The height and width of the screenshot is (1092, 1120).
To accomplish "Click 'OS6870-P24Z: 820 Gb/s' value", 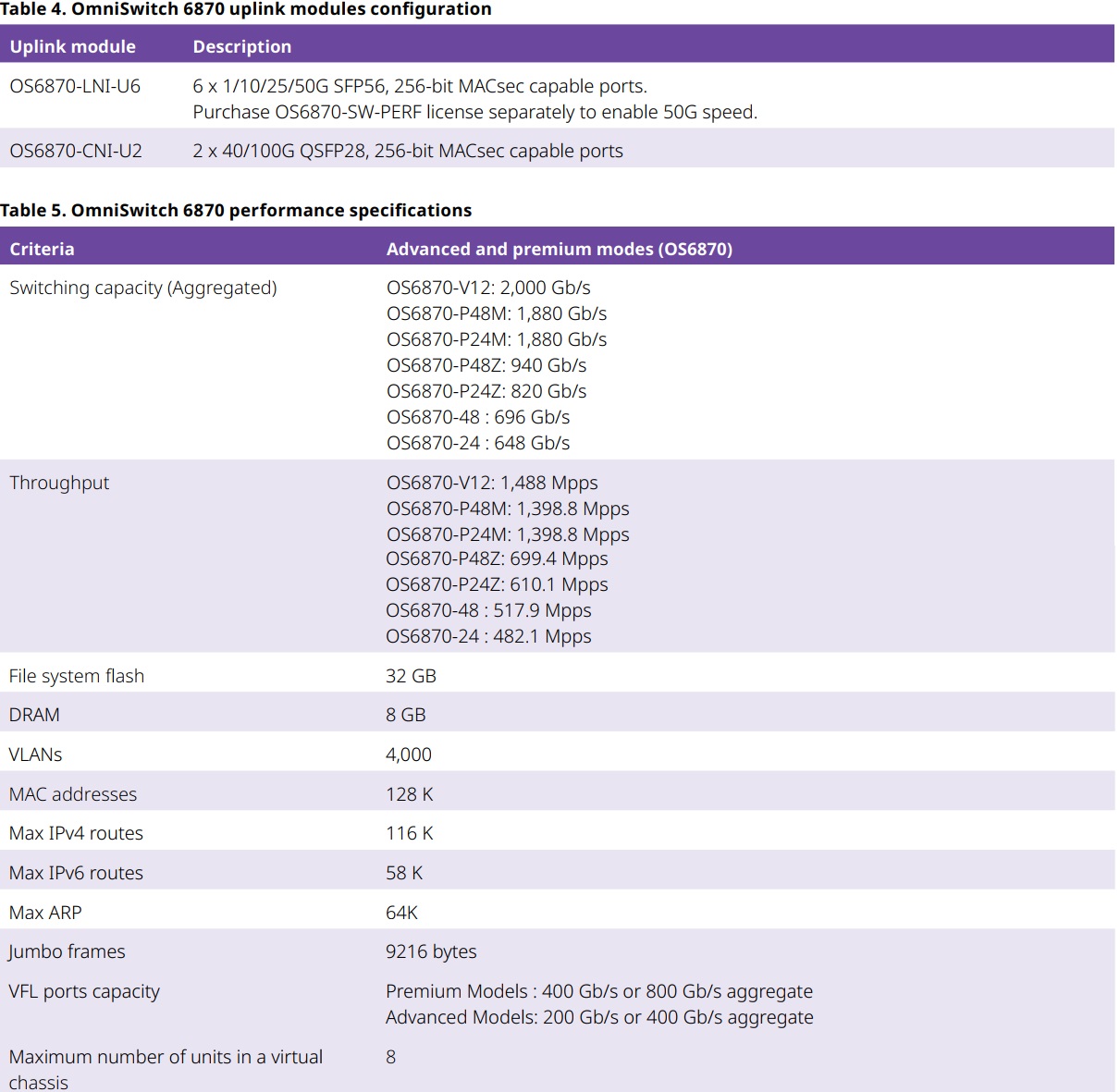I will [486, 391].
